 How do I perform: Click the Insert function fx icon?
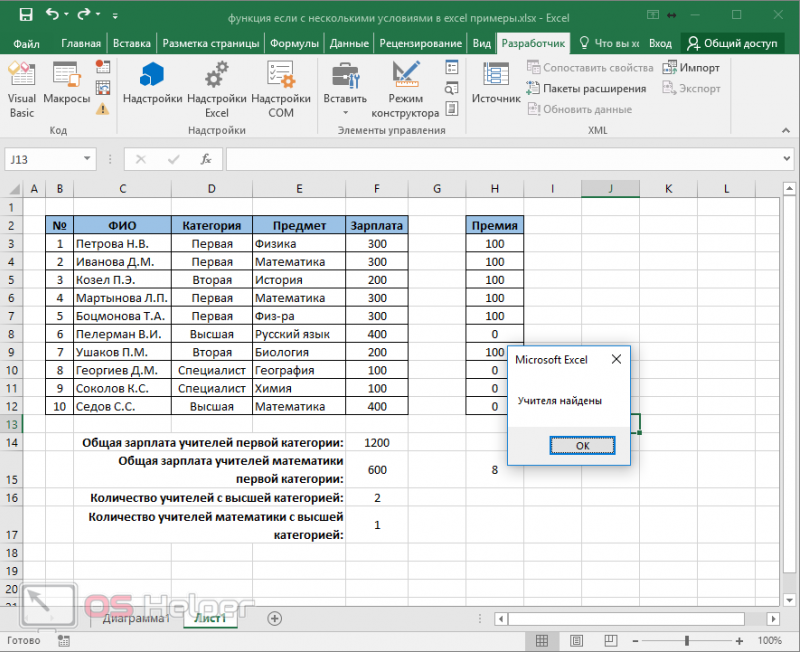[x=206, y=159]
